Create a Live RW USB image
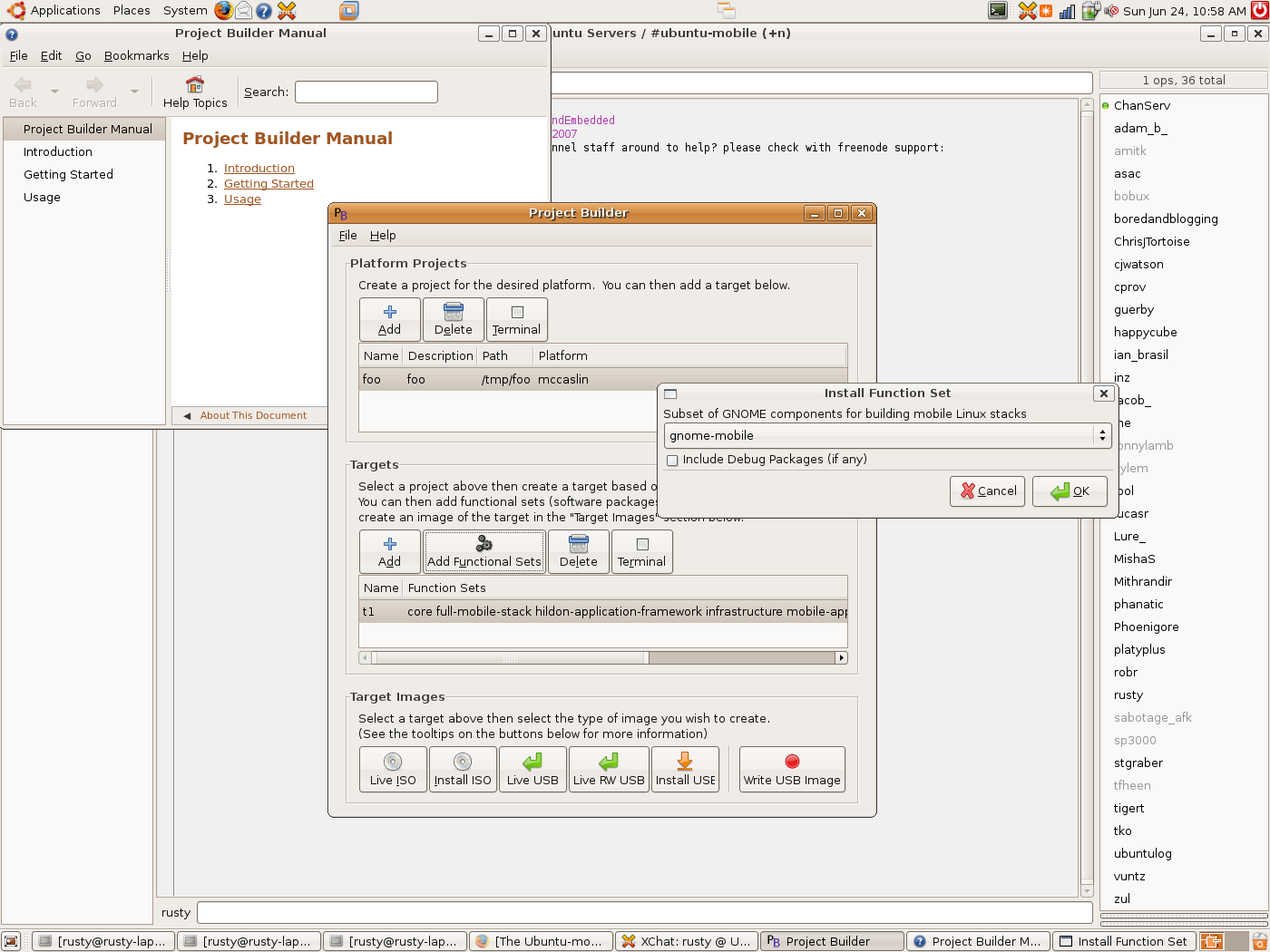Viewport: 1270px width, 952px height. (609, 770)
